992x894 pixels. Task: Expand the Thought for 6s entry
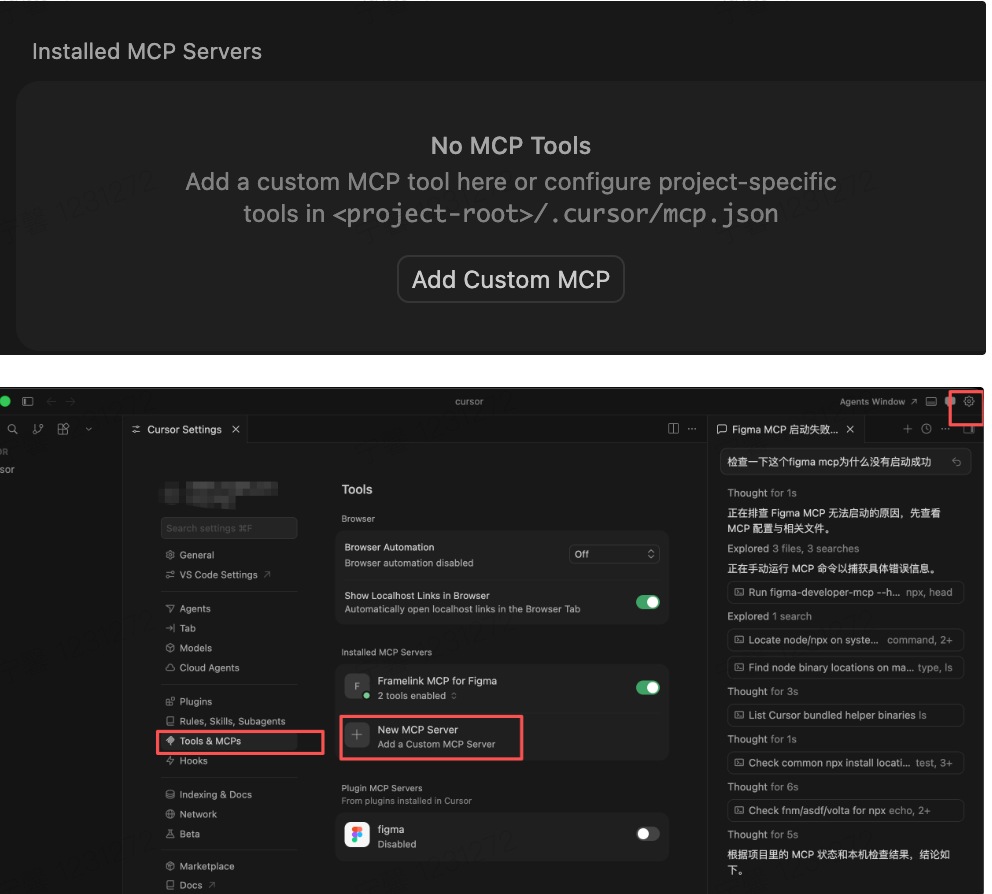[x=762, y=787]
